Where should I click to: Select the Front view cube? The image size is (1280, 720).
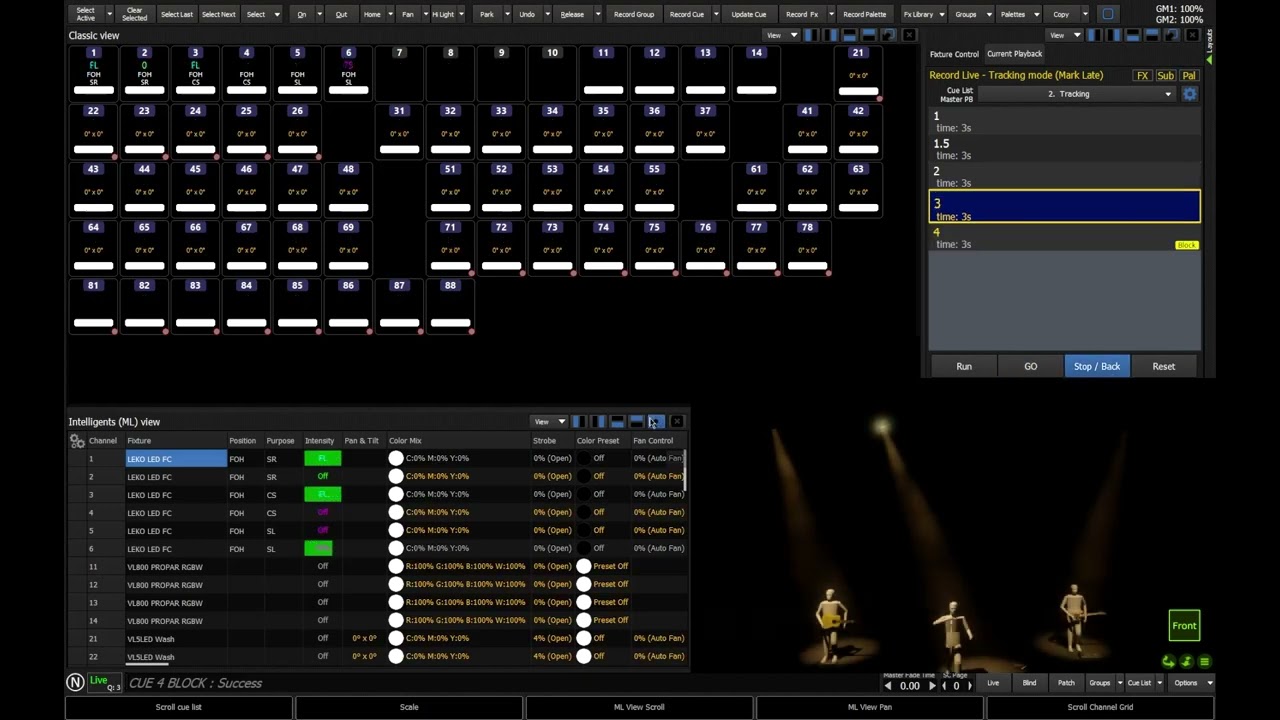click(x=1184, y=626)
